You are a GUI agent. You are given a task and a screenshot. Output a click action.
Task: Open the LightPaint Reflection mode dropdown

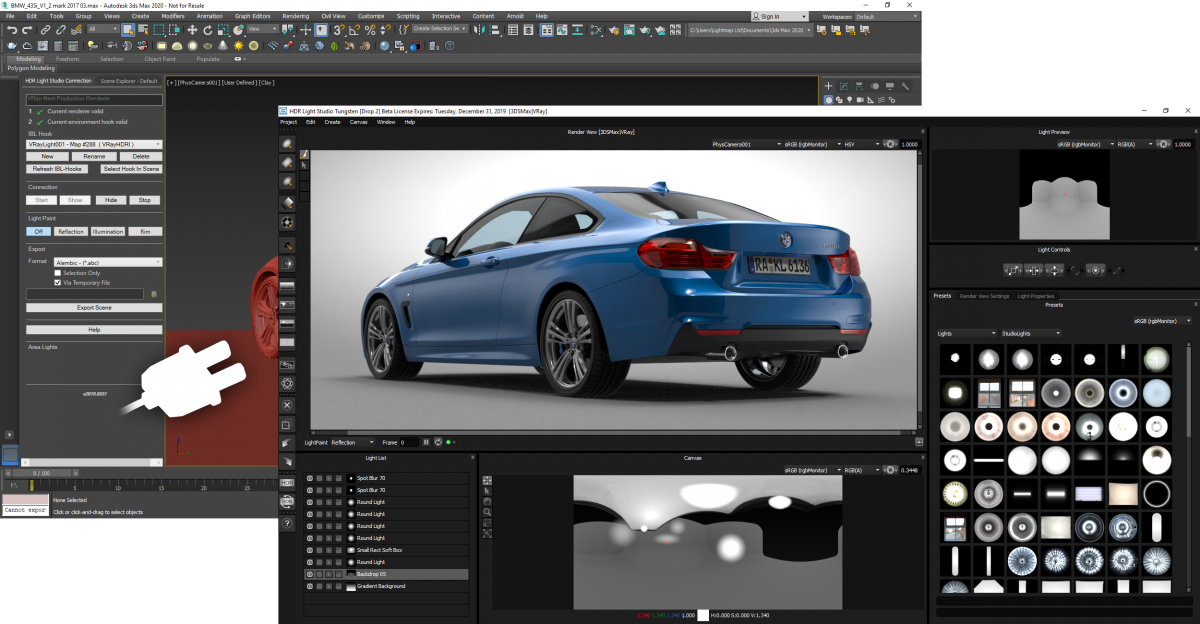[x=352, y=442]
